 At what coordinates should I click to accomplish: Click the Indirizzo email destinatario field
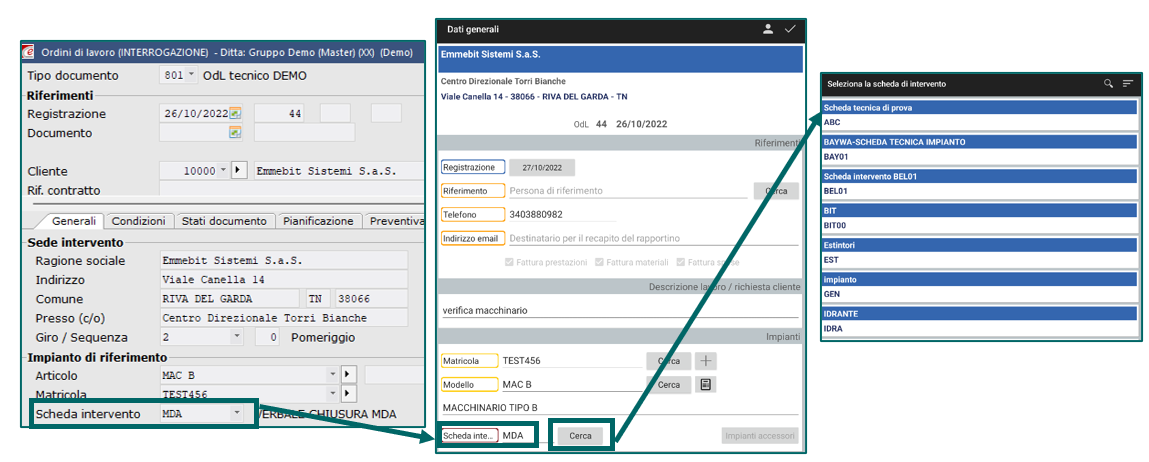coord(653,238)
